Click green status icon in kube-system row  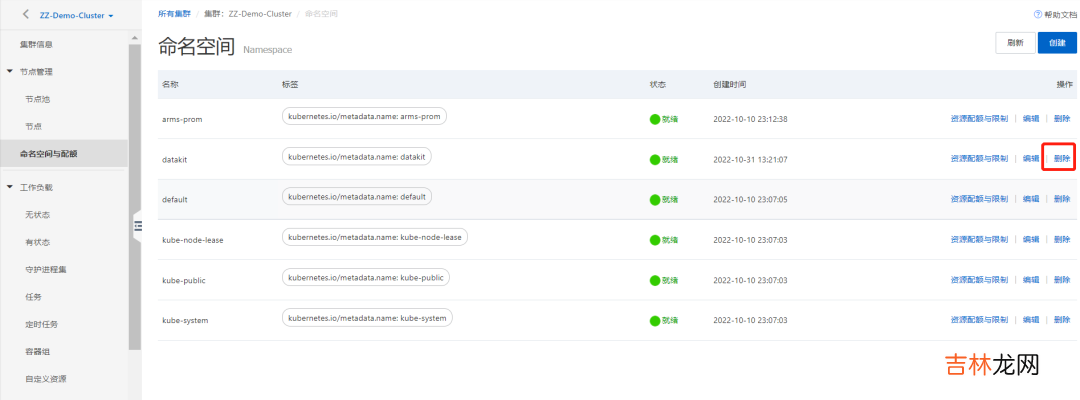click(655, 320)
